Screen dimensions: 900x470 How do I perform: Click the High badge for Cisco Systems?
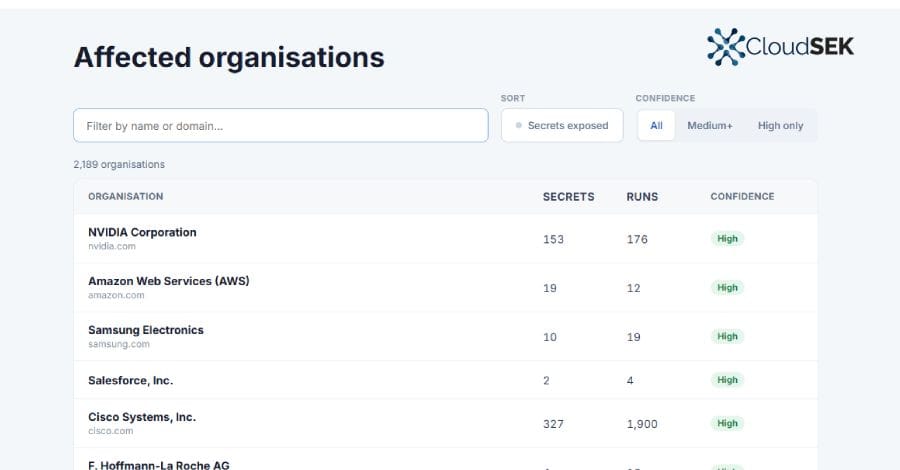[727, 424]
